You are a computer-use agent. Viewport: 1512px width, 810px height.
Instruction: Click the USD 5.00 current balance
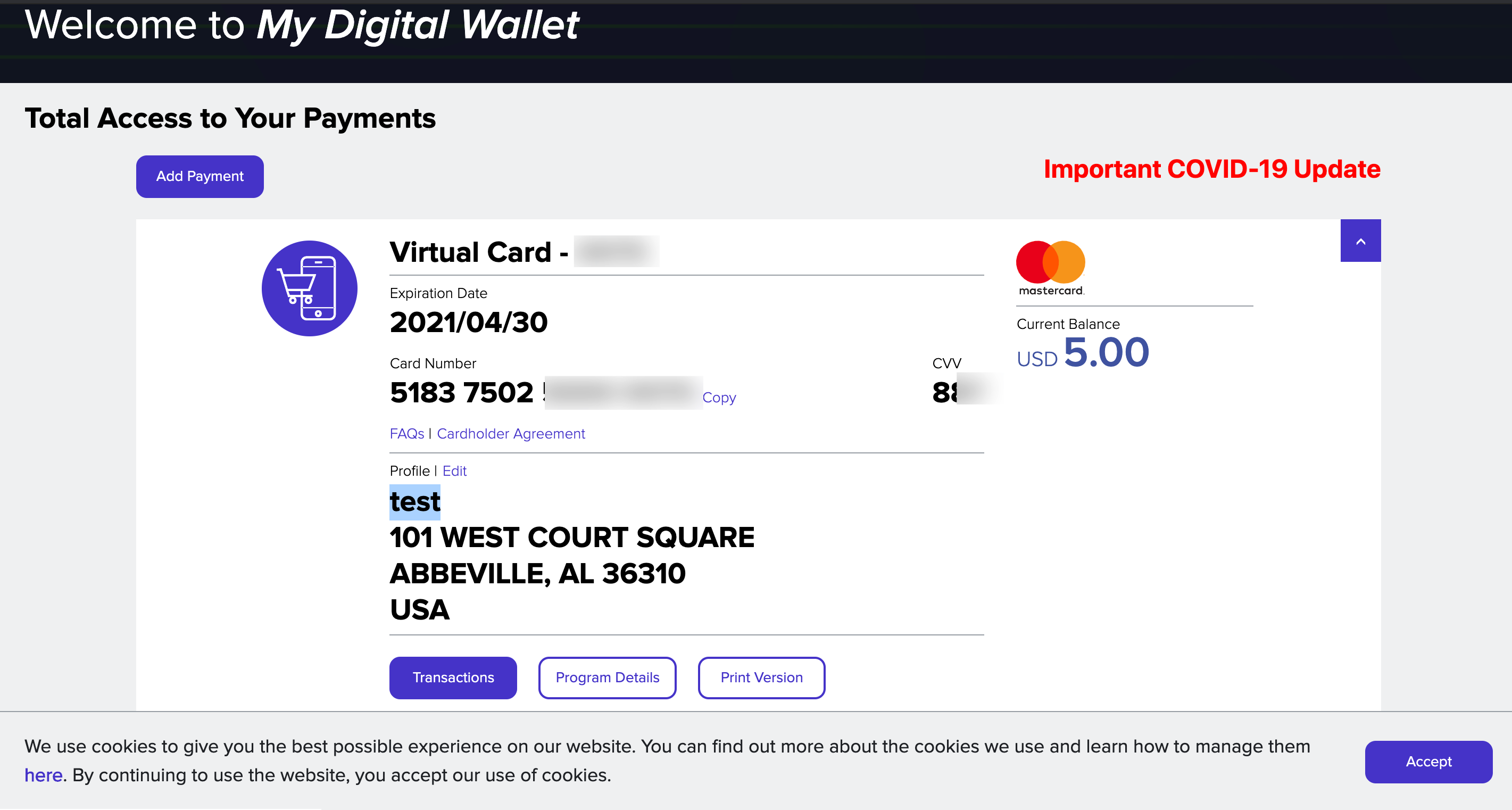(x=1082, y=353)
